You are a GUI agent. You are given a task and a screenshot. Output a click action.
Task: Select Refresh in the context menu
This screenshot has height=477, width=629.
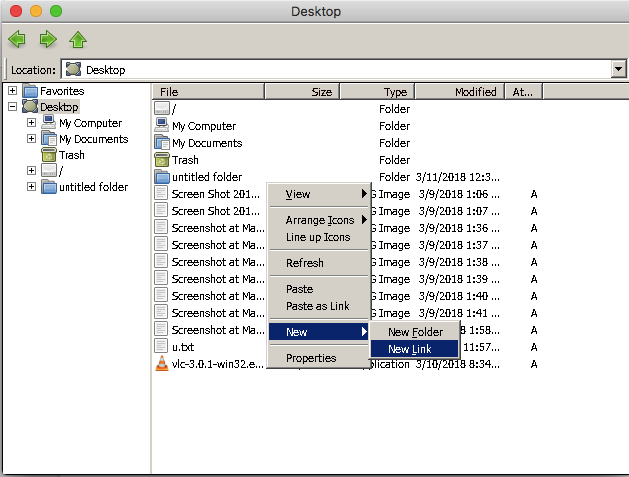[305, 263]
